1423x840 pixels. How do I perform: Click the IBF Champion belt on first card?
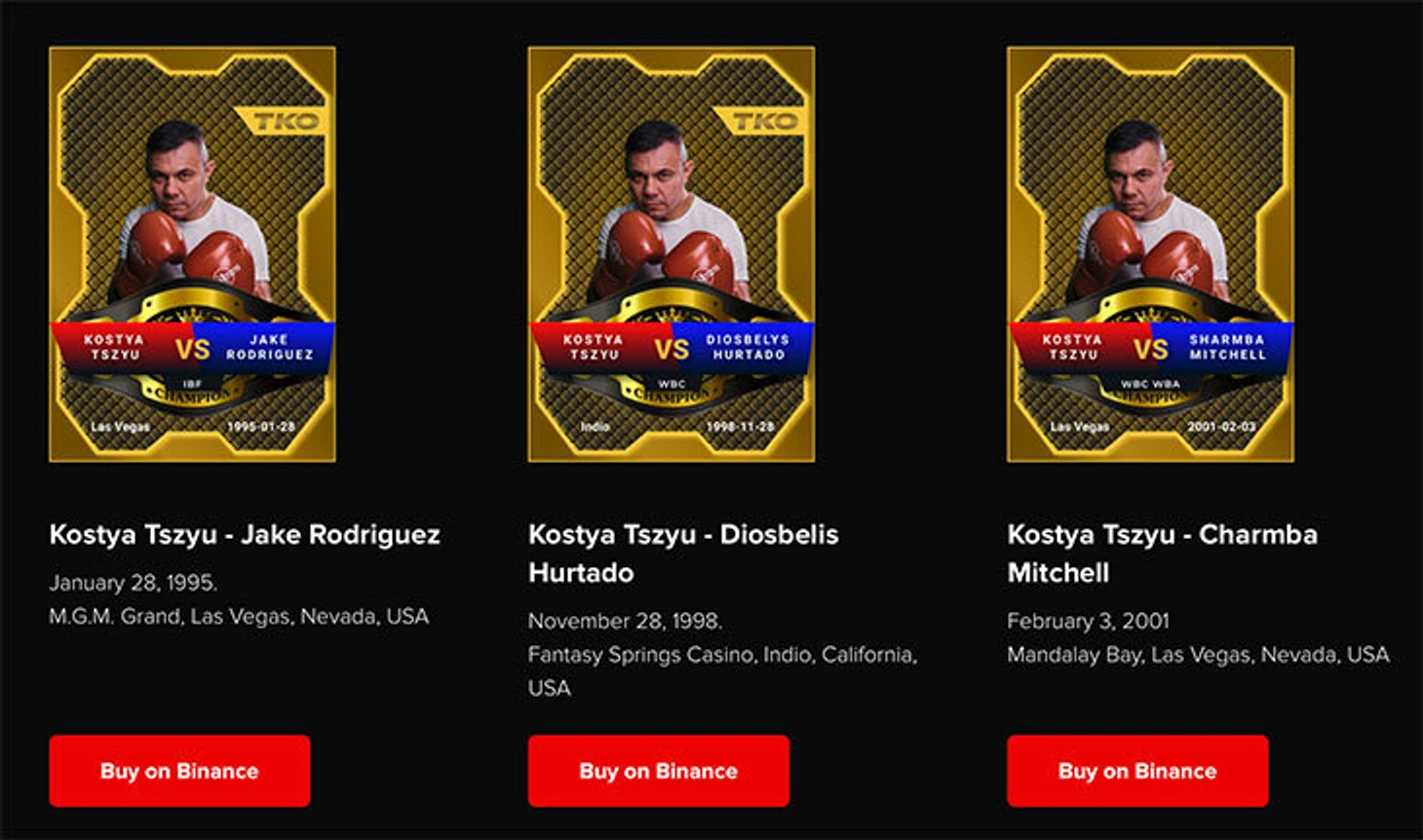(192, 391)
